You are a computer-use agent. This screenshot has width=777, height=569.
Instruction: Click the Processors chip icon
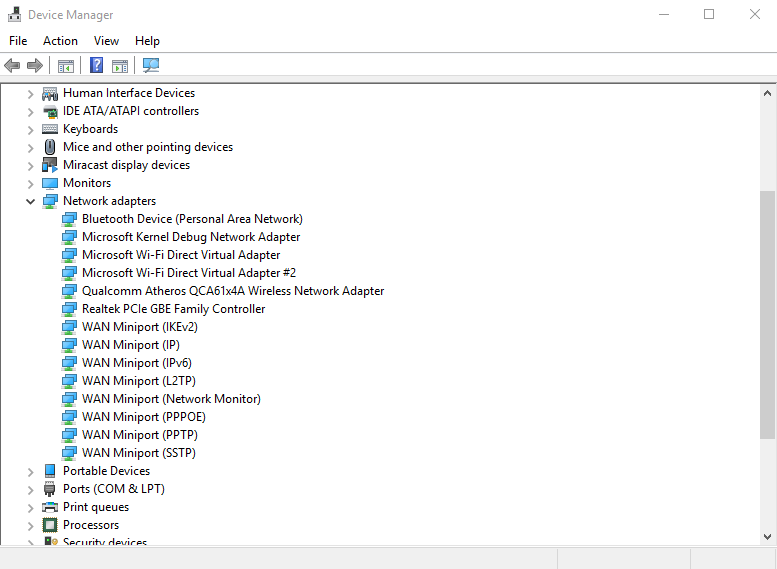click(50, 525)
